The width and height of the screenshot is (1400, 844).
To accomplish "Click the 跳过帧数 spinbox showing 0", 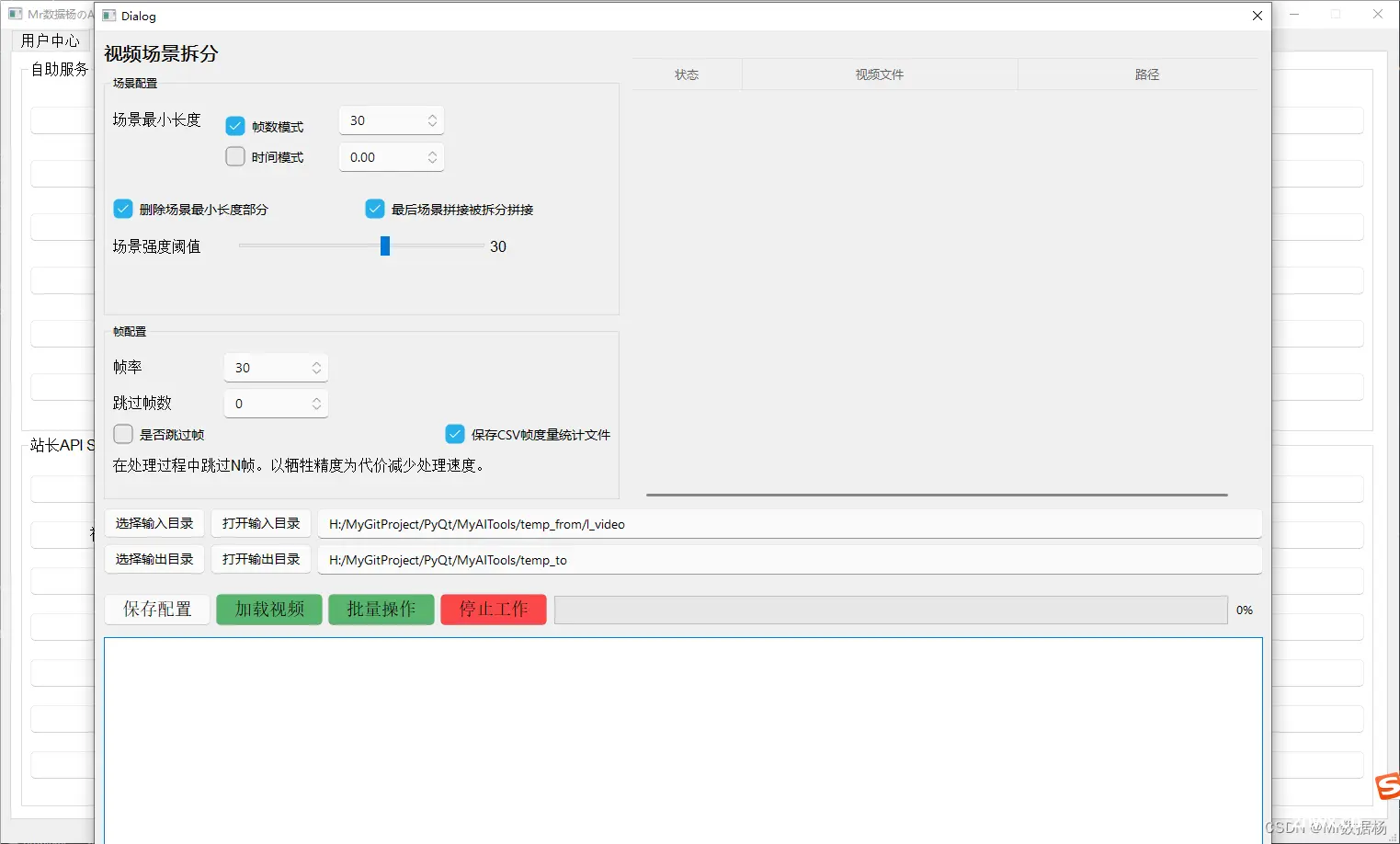I will click(276, 404).
